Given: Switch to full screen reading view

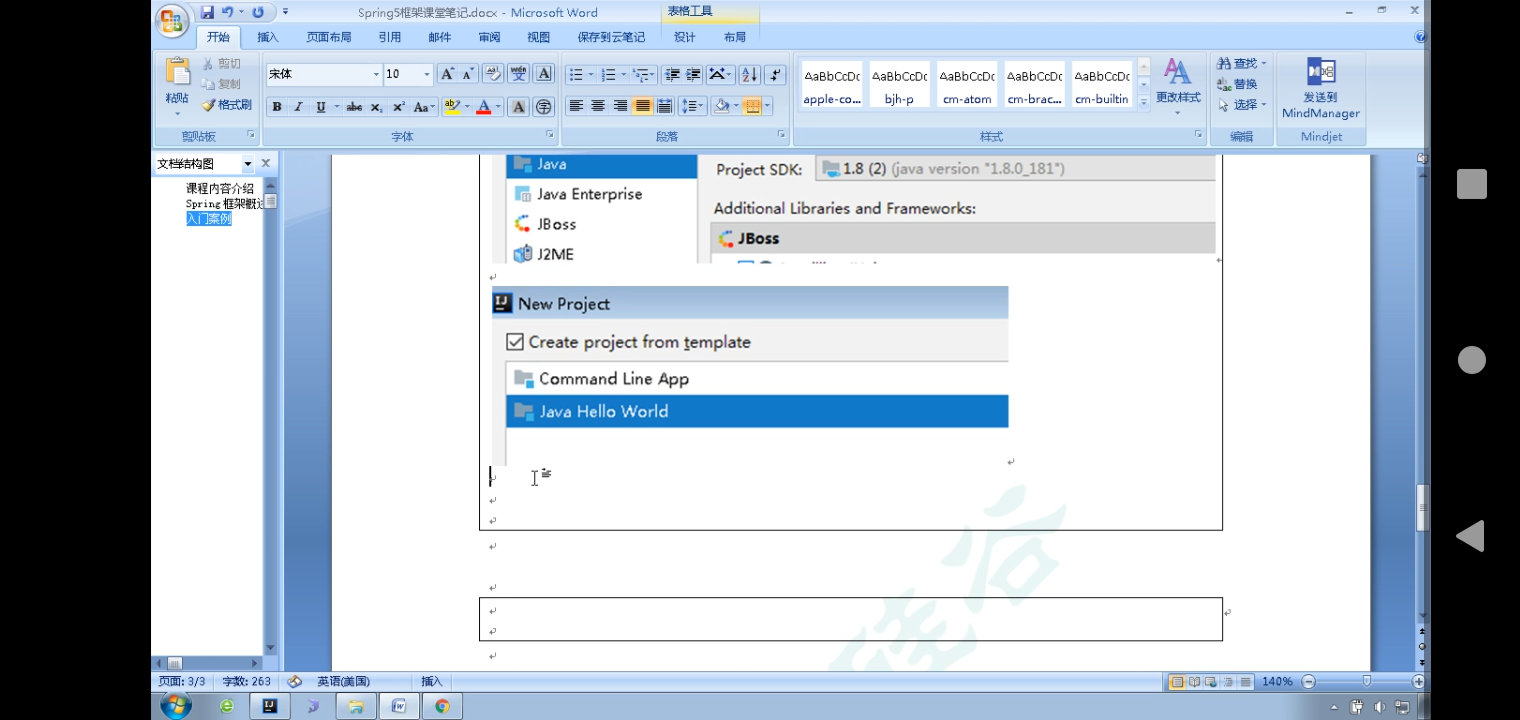Looking at the screenshot, I should point(1194,682).
